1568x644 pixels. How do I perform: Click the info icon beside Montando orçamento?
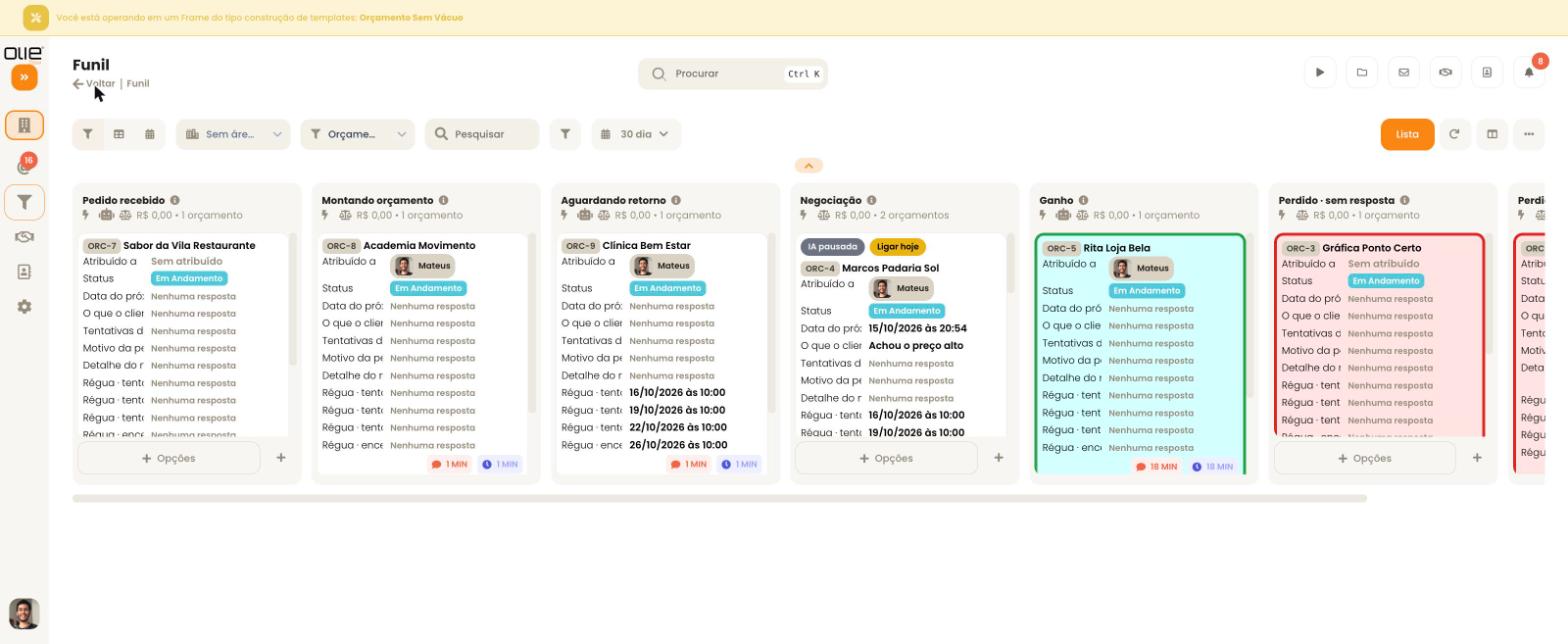click(x=443, y=200)
